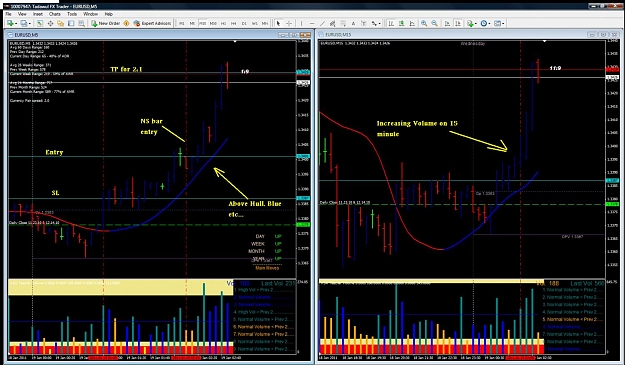
Task: Switch chart to D1 timeframe
Action: [x=244, y=24]
